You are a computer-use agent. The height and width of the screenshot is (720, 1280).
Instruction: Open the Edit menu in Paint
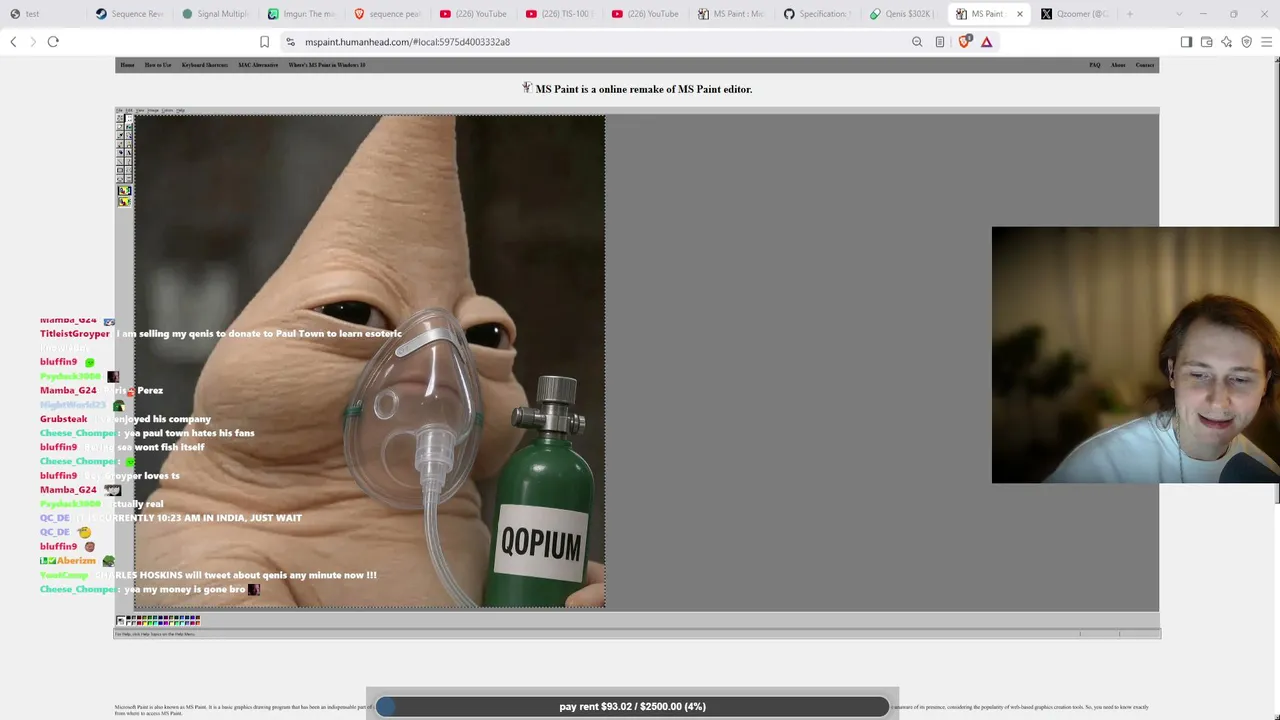click(129, 110)
